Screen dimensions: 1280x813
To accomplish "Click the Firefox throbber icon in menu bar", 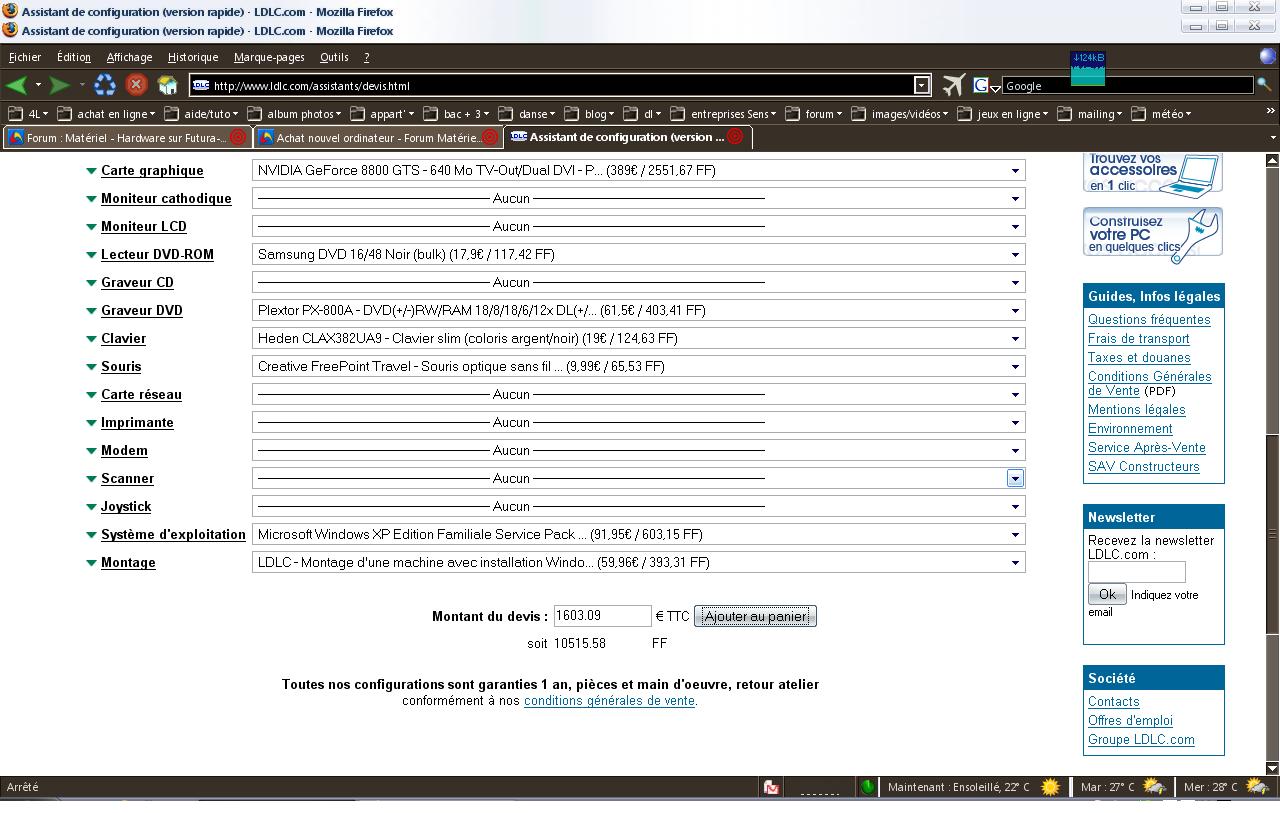I will tap(1268, 57).
